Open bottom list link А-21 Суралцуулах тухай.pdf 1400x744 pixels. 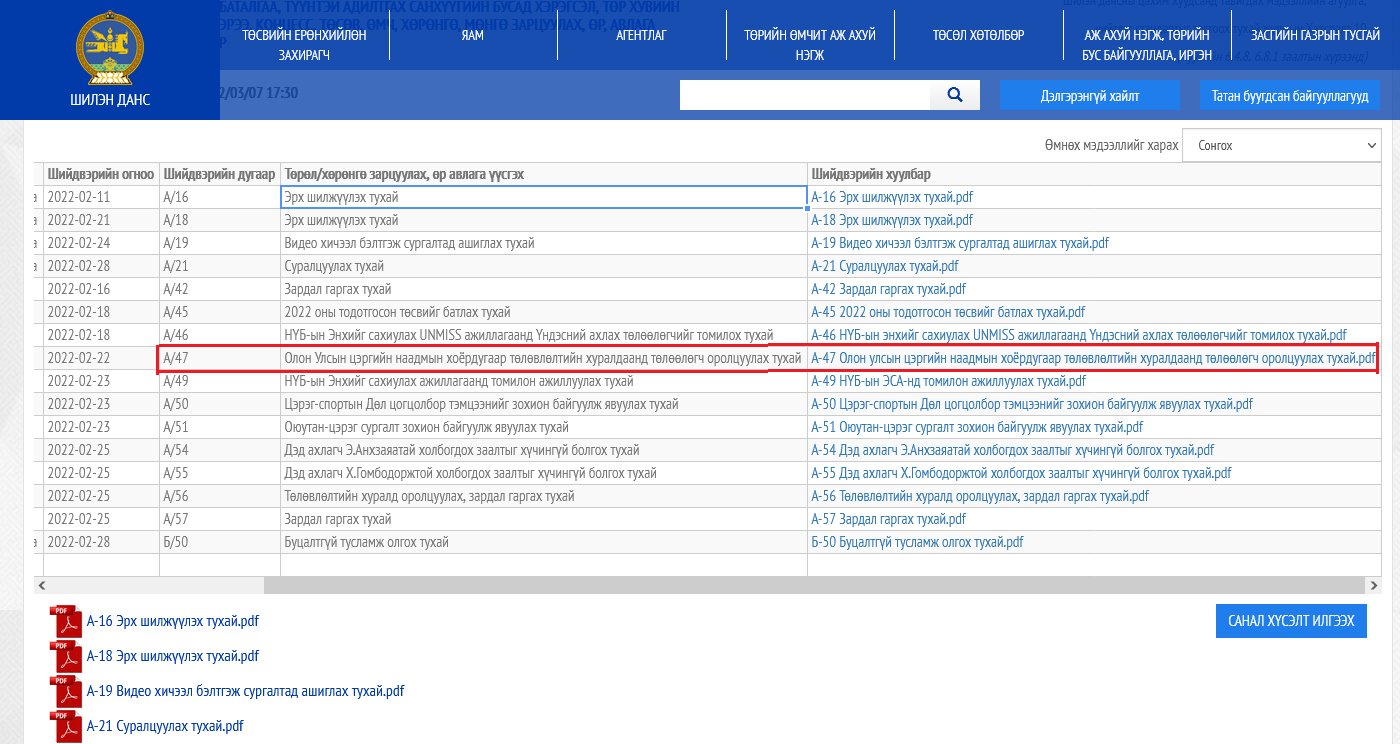[165, 726]
